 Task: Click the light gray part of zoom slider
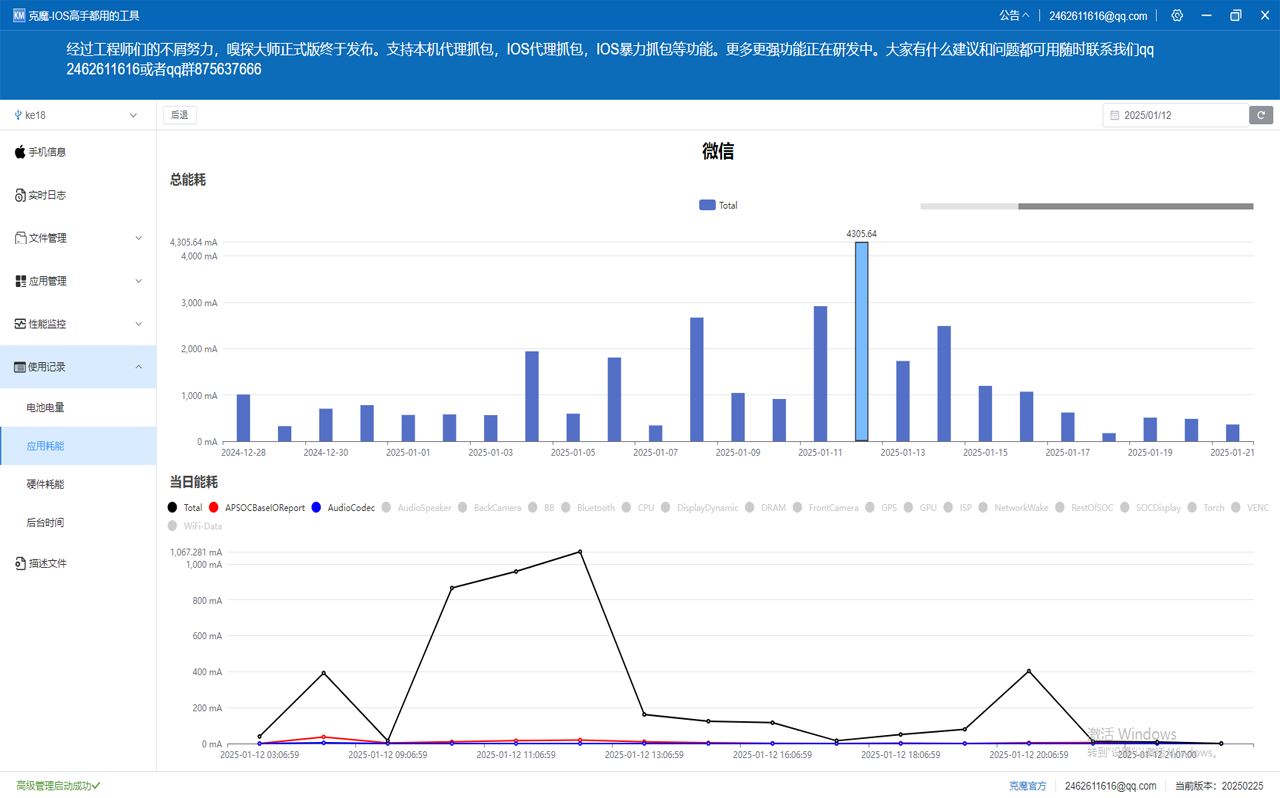(x=969, y=206)
